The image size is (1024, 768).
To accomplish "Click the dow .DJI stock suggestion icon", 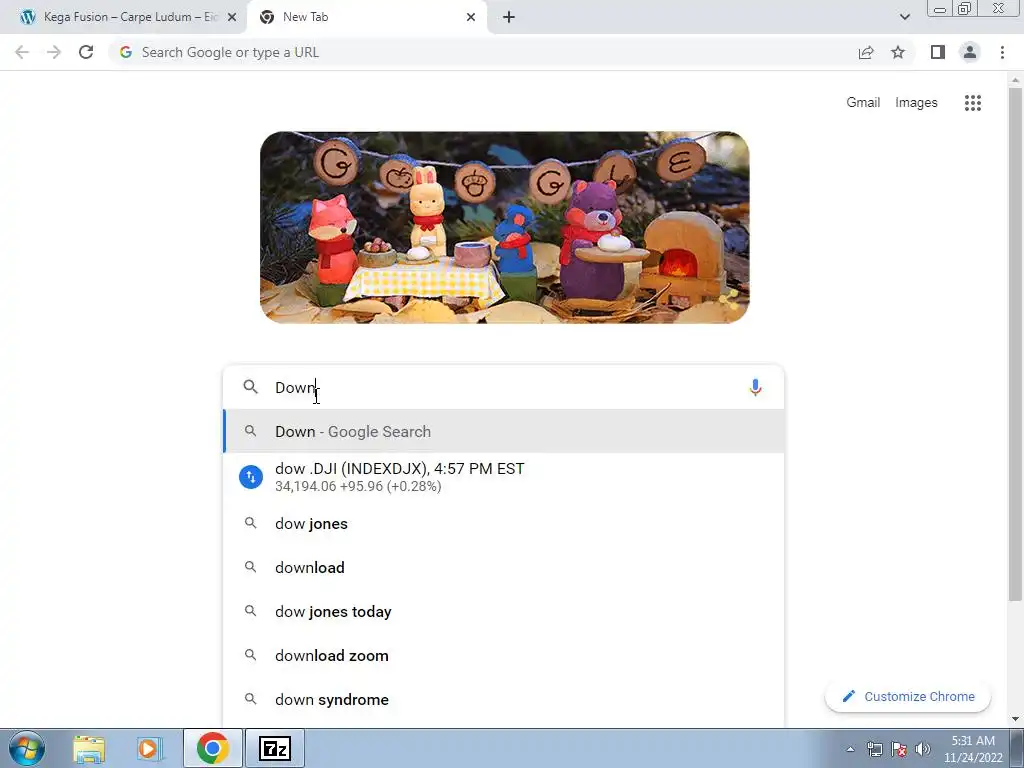I will 251,477.
